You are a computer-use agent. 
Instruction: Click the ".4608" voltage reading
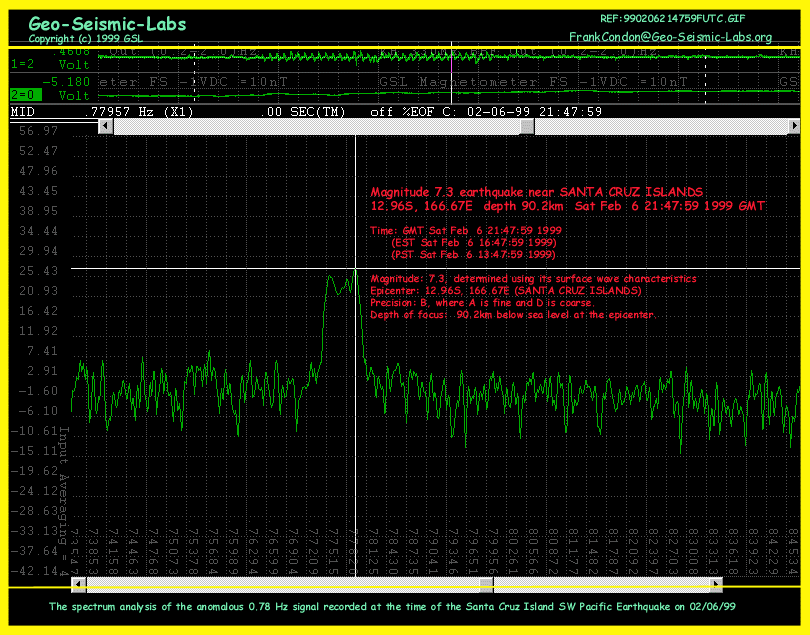(71, 52)
